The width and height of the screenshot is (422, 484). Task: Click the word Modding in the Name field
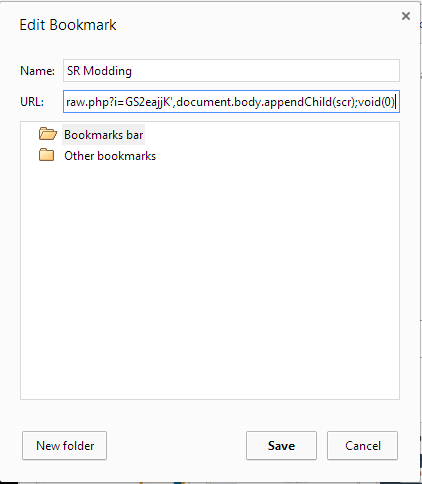click(107, 71)
